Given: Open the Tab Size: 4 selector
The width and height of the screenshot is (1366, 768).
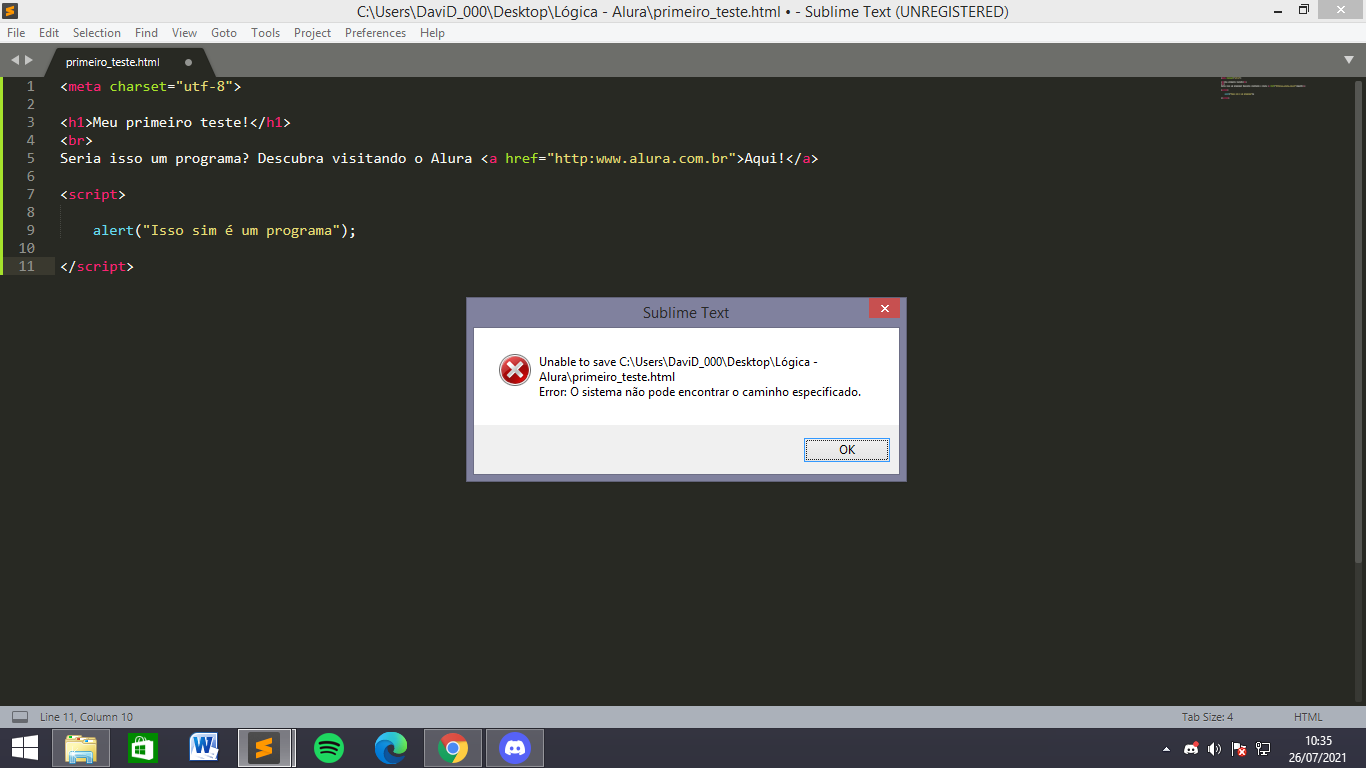Looking at the screenshot, I should [x=1207, y=717].
